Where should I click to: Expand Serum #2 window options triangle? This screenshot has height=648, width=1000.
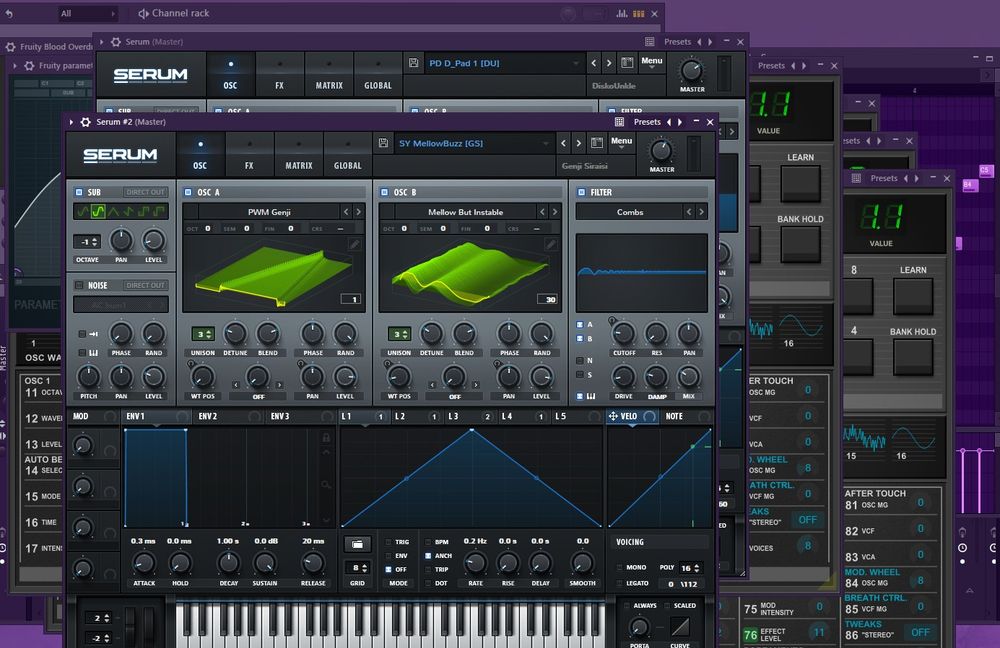(x=71, y=122)
